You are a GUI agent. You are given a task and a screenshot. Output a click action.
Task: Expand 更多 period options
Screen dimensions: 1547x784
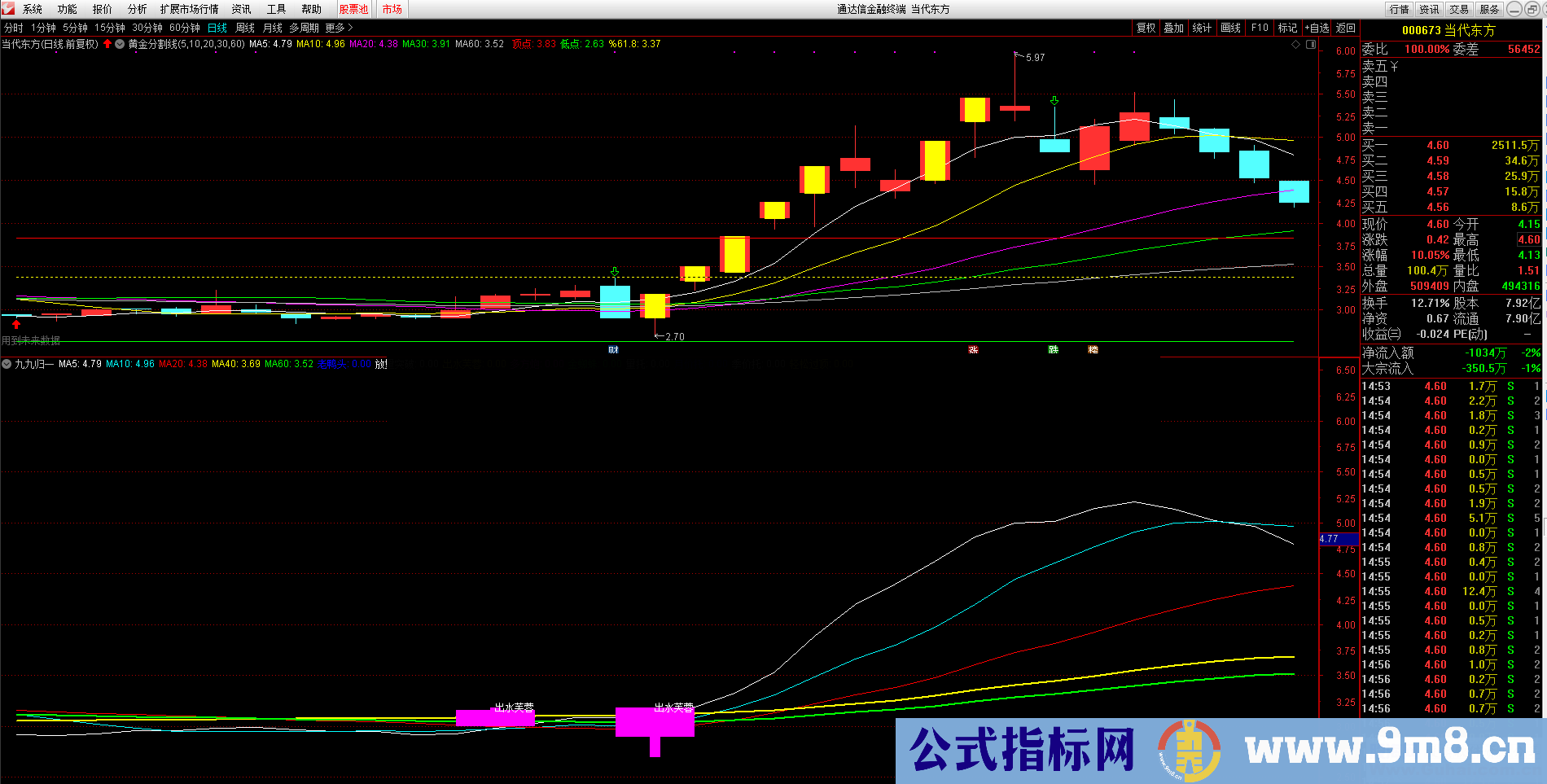339,28
